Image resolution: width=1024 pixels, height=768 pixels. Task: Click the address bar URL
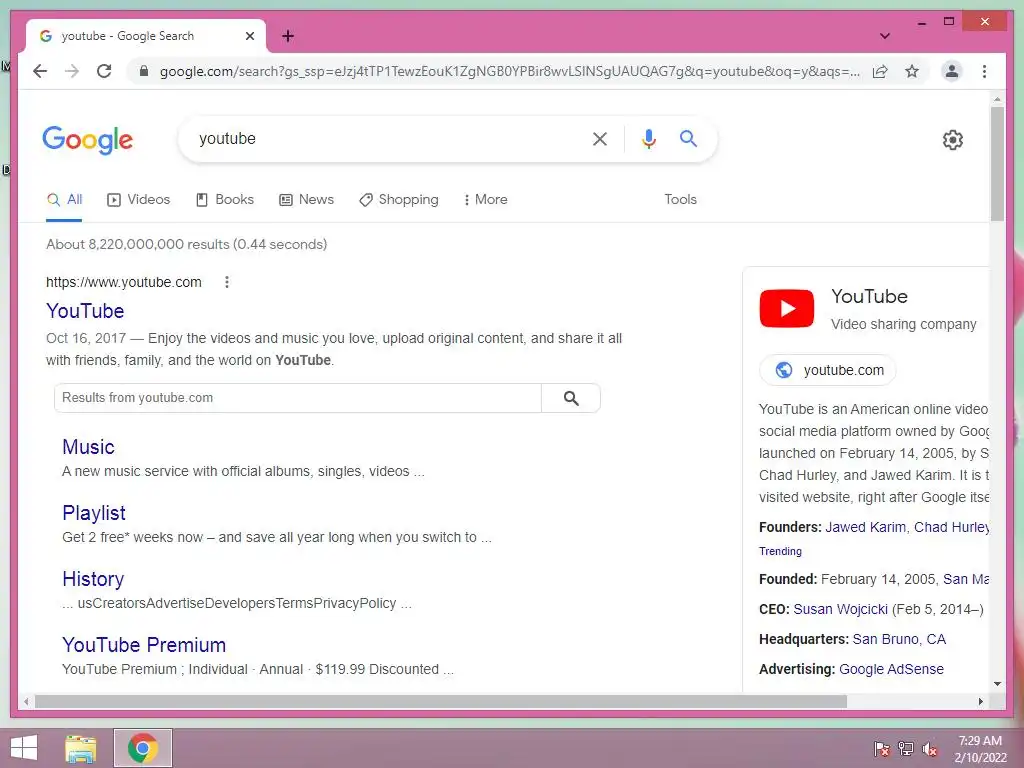509,71
